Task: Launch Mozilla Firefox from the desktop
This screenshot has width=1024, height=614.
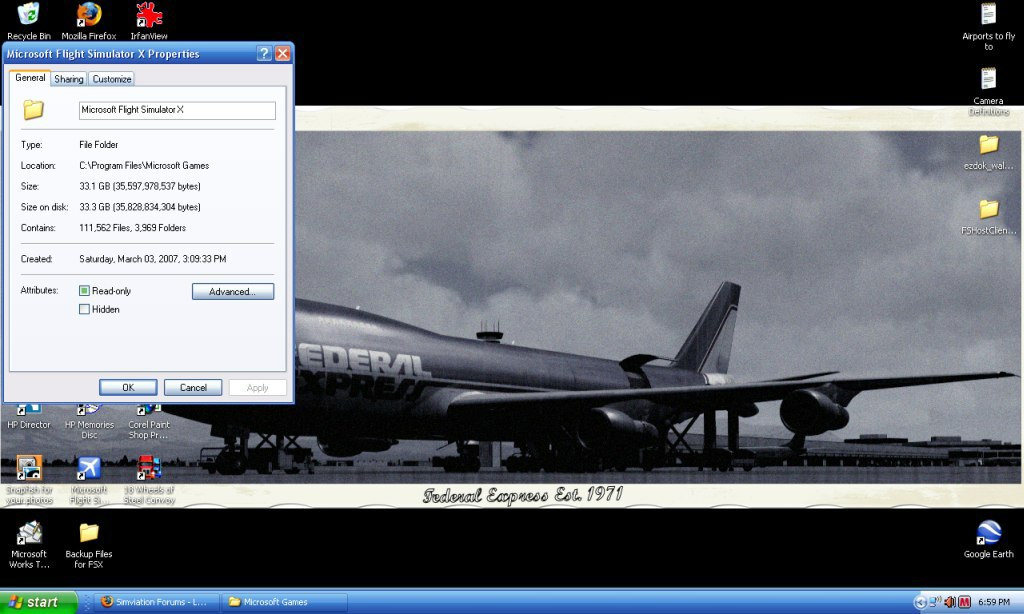Action: click(89, 15)
